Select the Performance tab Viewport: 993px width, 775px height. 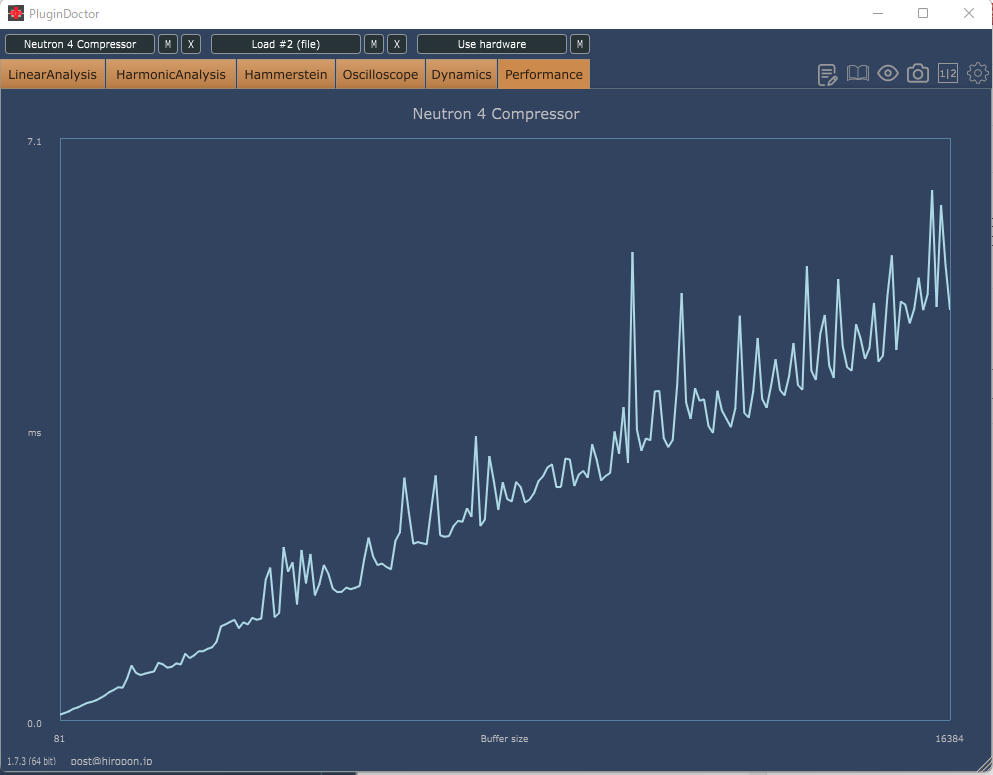[544, 74]
